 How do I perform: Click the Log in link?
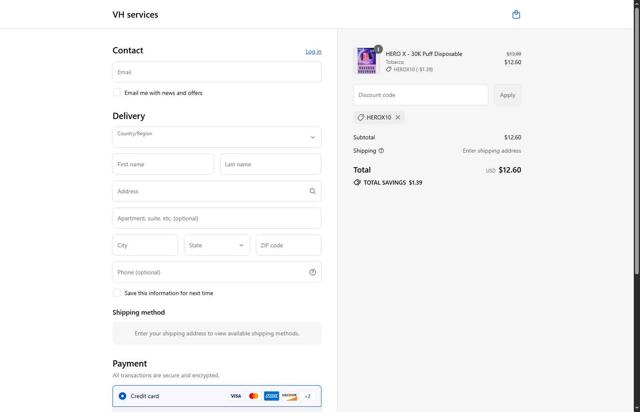coord(313,51)
